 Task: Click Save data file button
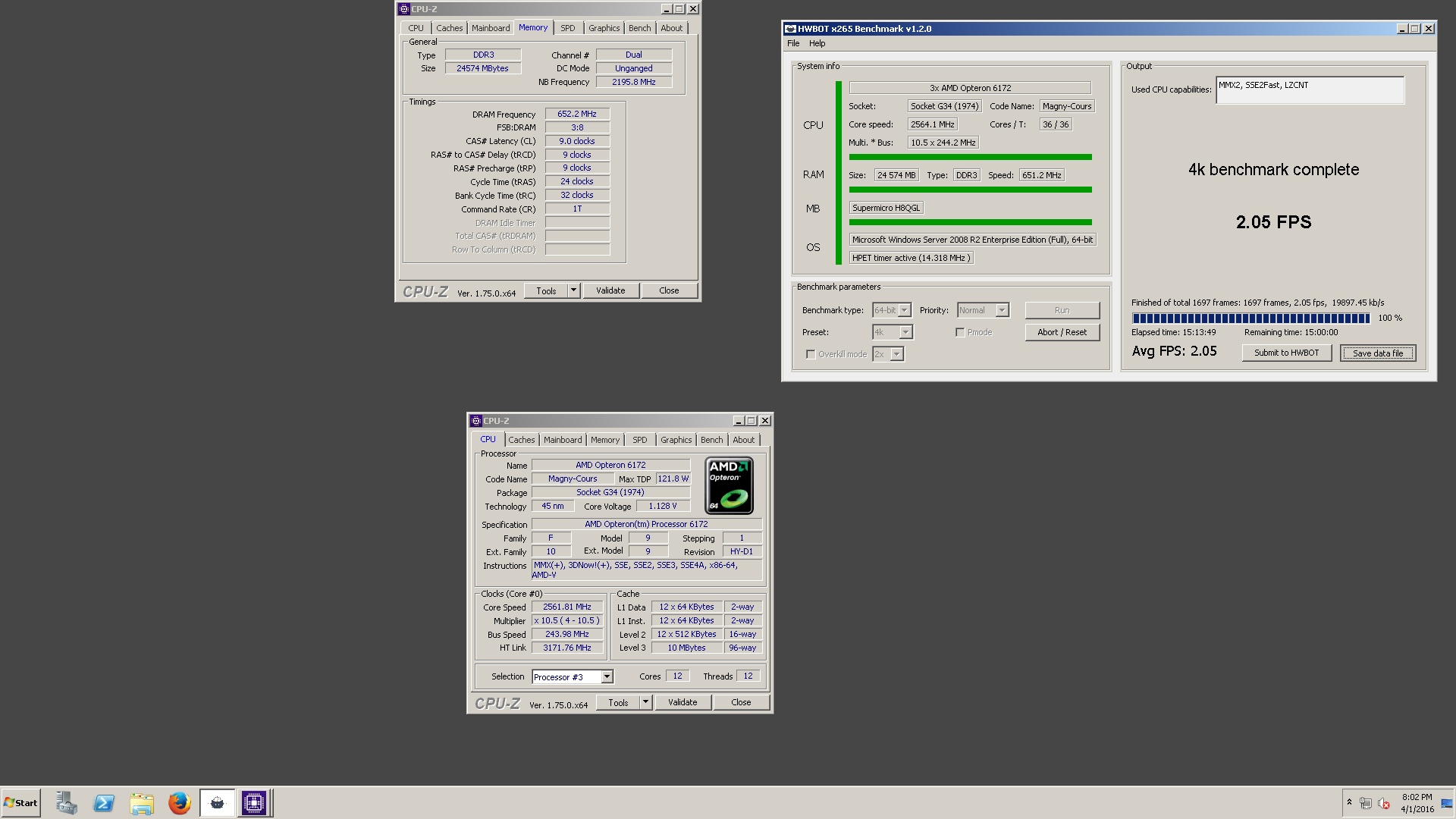click(x=1377, y=353)
